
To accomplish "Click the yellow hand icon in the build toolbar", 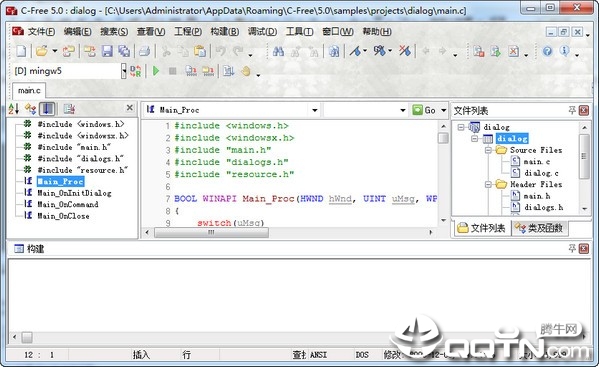I will point(246,71).
